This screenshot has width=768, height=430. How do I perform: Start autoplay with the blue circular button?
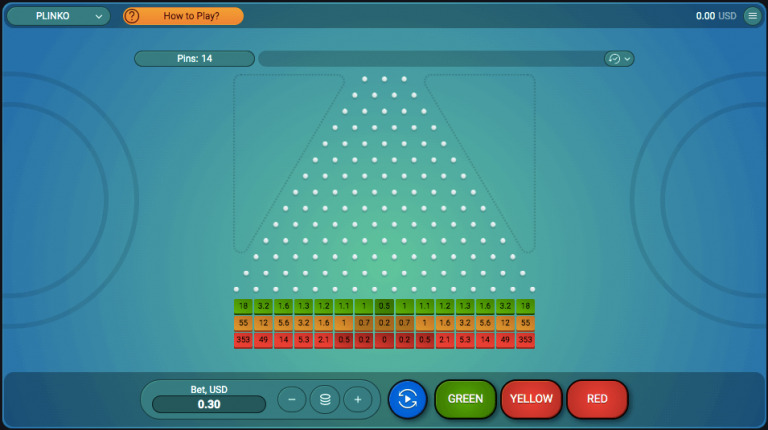point(407,399)
